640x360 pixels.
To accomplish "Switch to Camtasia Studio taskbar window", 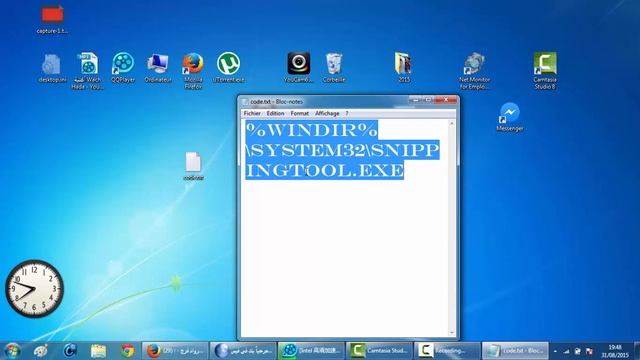I will 379,351.
